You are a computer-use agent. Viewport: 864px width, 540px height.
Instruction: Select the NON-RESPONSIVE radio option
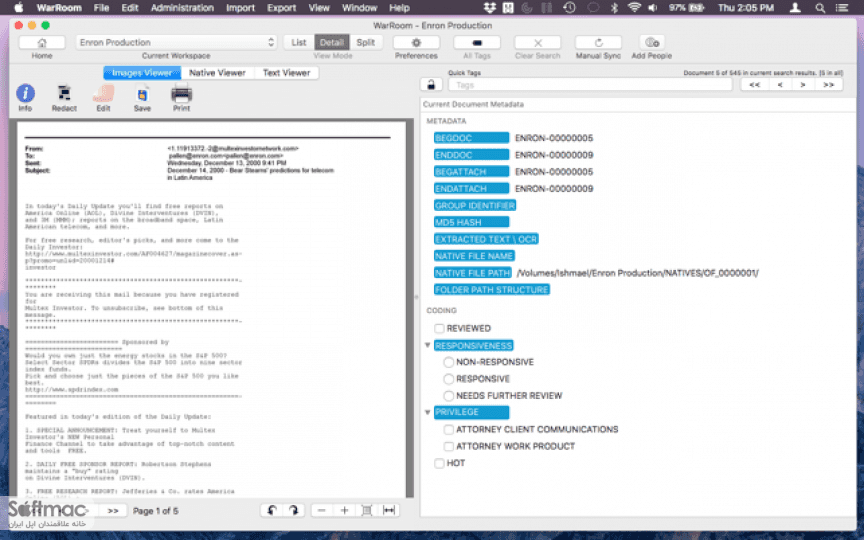click(x=449, y=362)
